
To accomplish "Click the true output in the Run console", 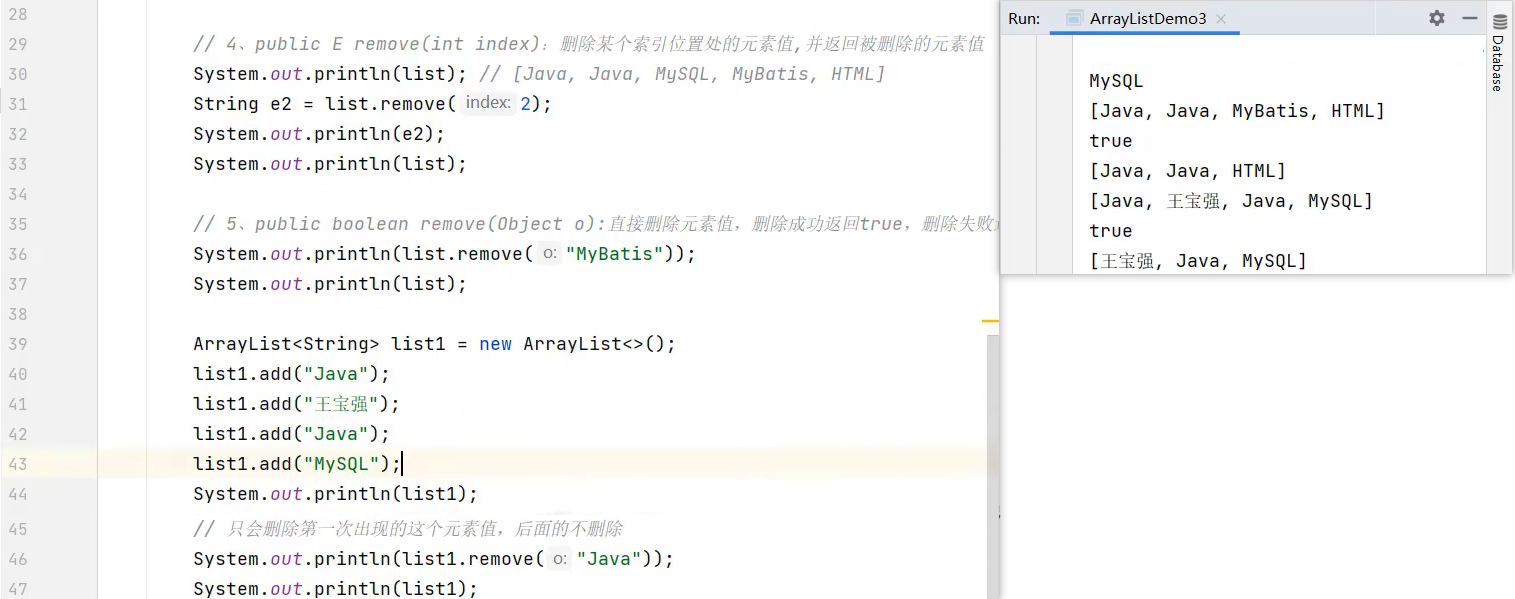I will point(1110,141).
